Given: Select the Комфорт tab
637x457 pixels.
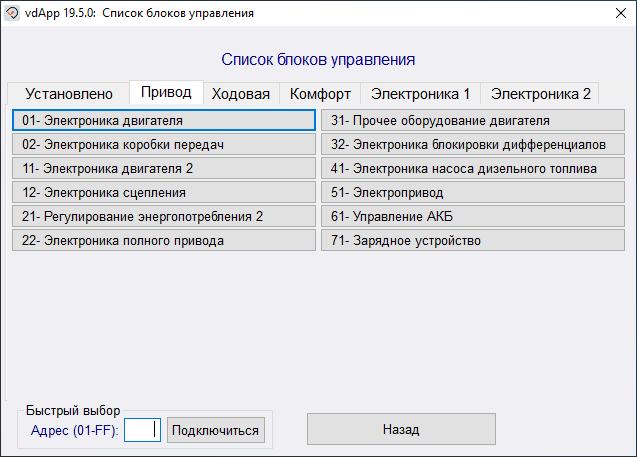Looking at the screenshot, I should pos(320,94).
